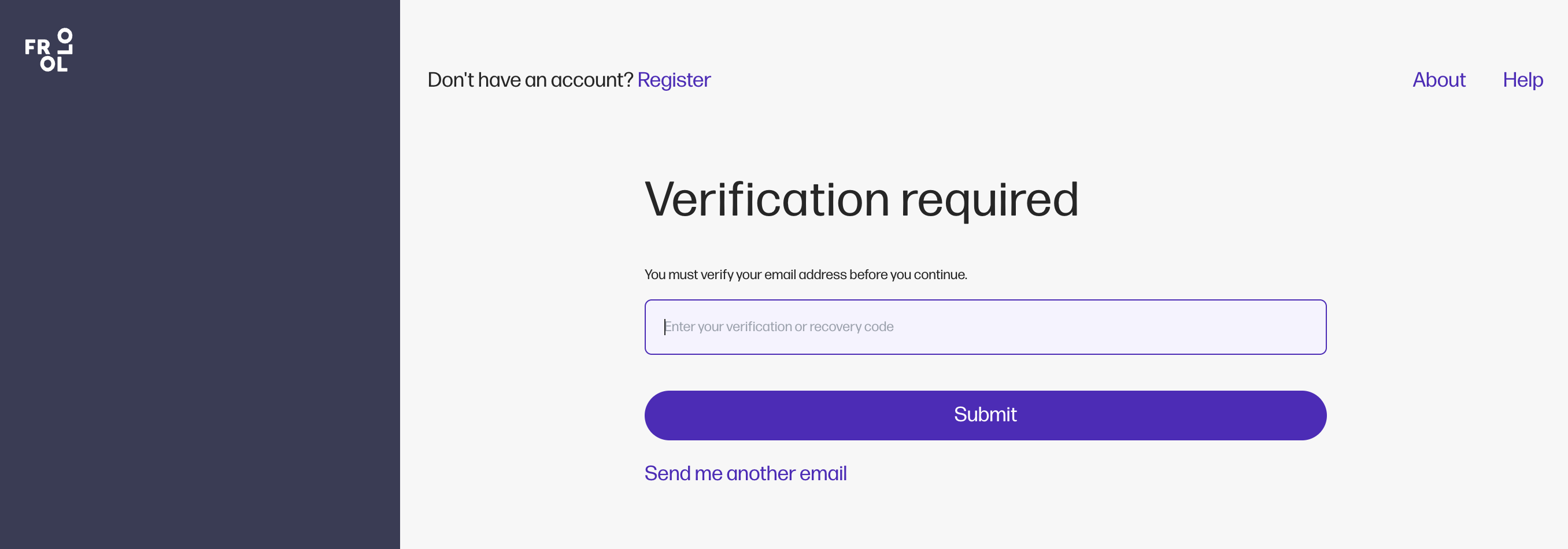Select Register to create an account
This screenshot has width=1568, height=549.
coord(673,80)
